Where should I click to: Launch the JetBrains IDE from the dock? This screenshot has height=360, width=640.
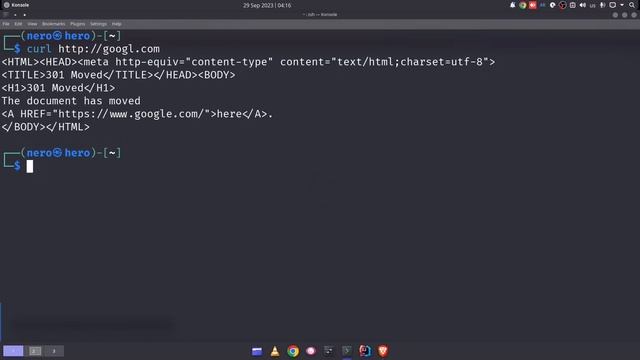click(364, 351)
